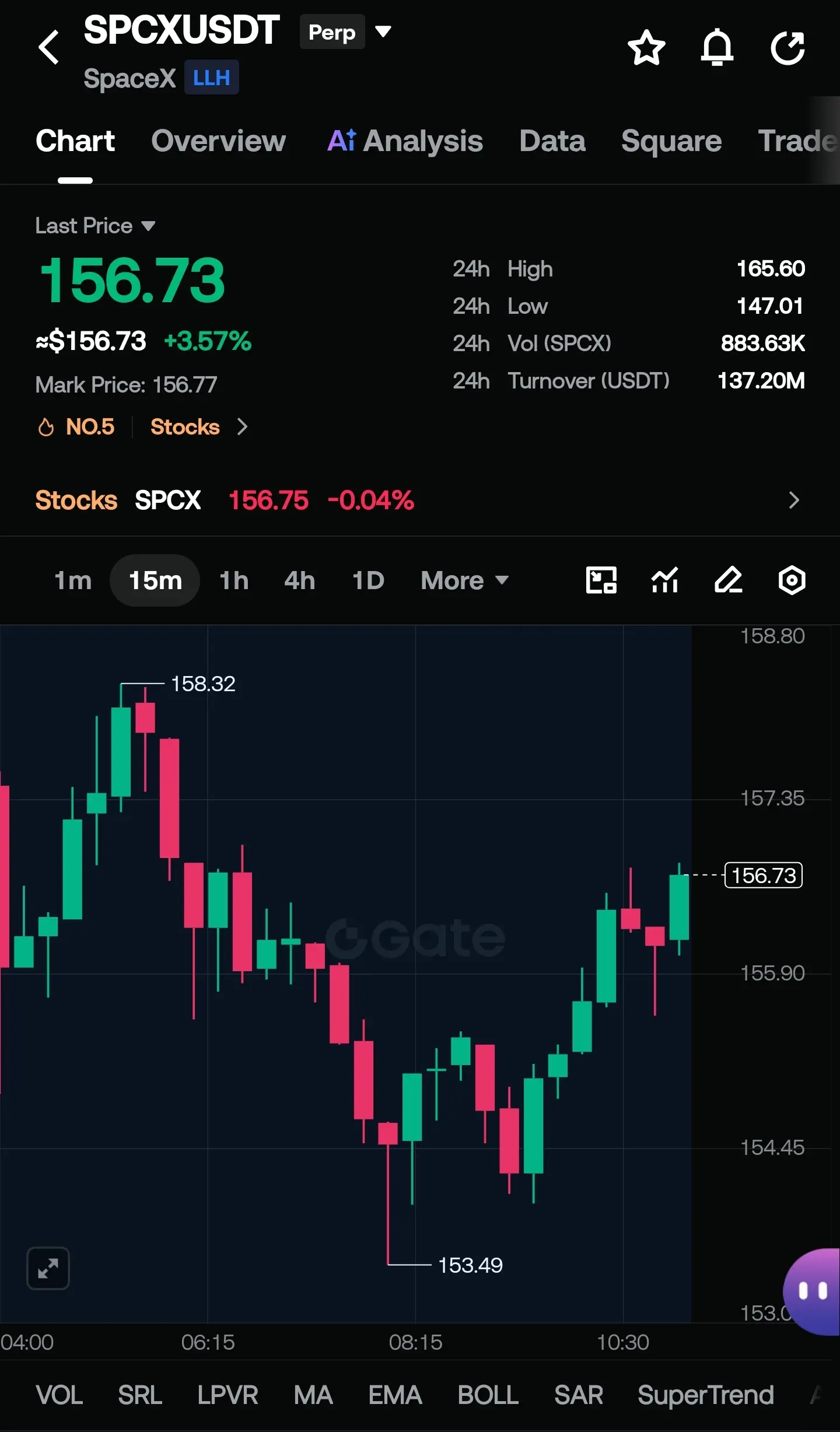Open the chart indicators icon
Image resolution: width=840 pixels, height=1432 pixels.
(x=664, y=580)
